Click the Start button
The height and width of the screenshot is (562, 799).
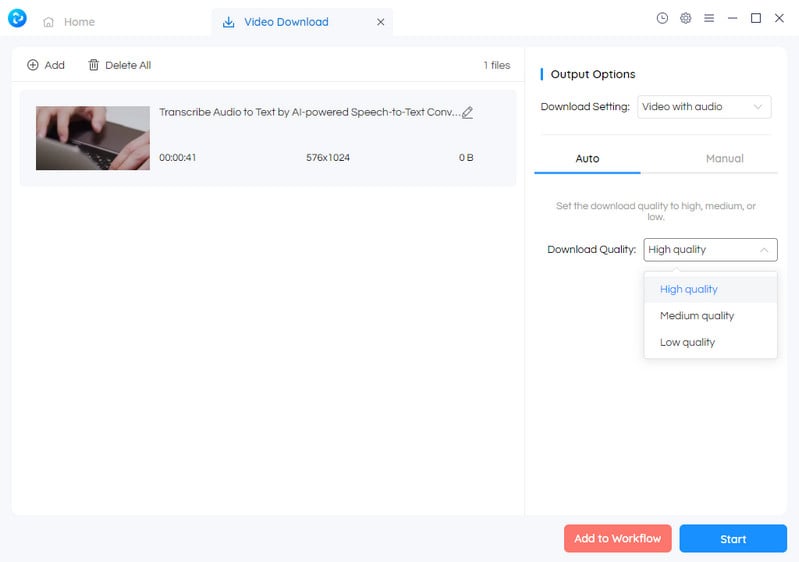pos(733,539)
